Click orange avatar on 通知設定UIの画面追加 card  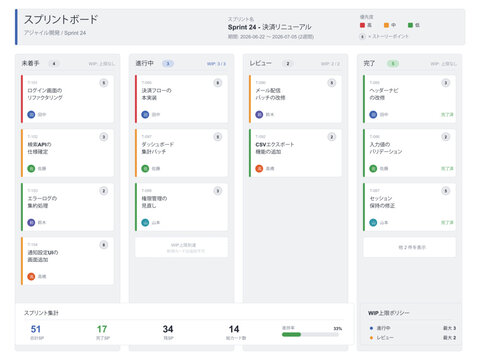click(x=31, y=276)
